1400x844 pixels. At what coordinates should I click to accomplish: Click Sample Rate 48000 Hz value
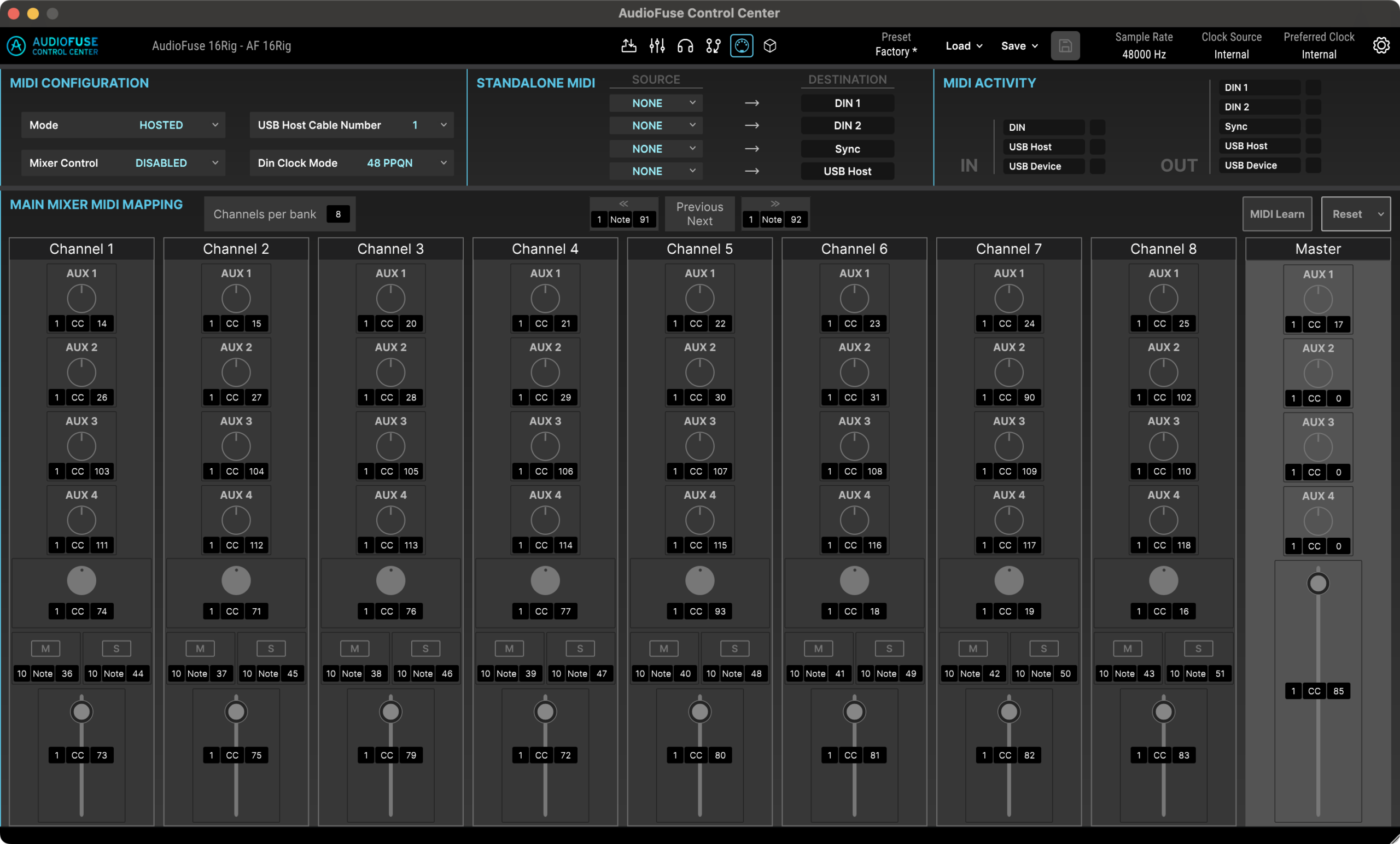click(x=1144, y=55)
